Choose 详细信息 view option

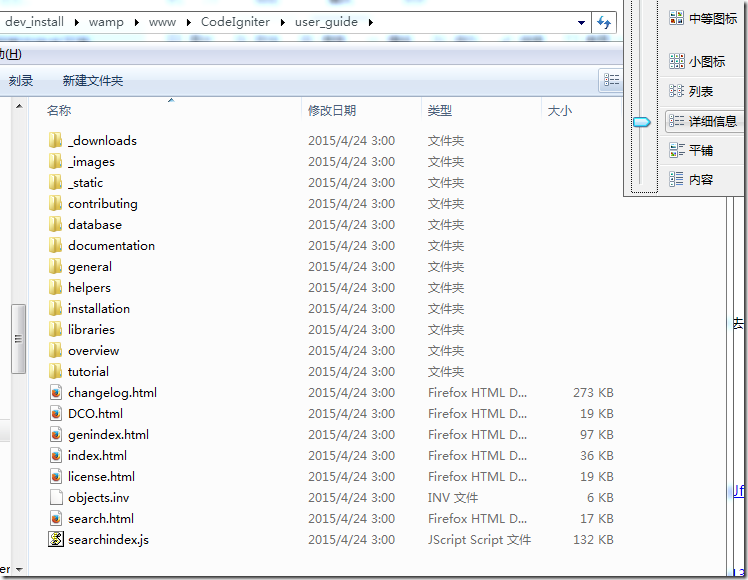[x=703, y=121]
